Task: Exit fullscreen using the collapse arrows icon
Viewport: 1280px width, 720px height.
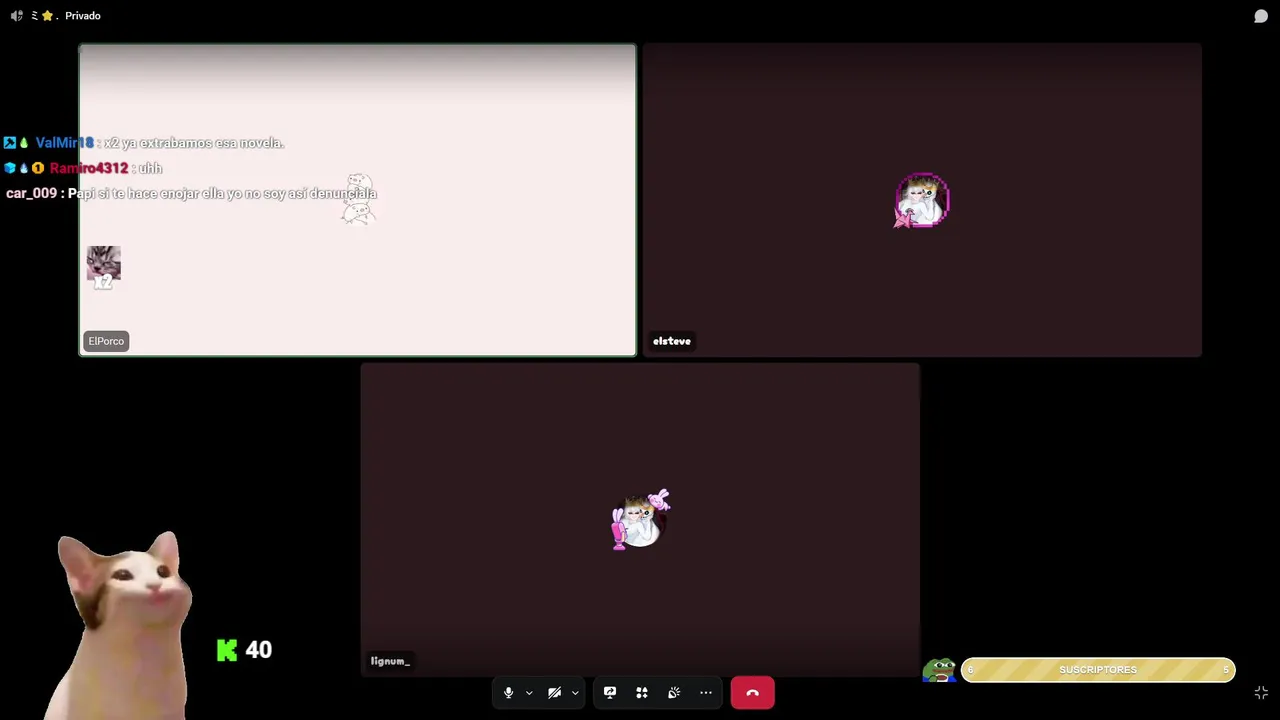Action: pyautogui.click(x=1261, y=693)
